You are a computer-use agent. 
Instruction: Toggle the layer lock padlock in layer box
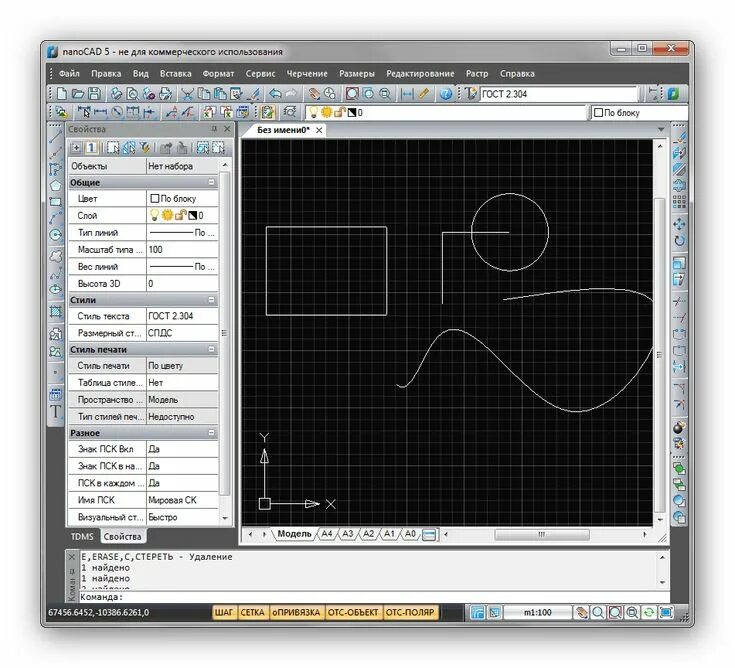point(339,113)
